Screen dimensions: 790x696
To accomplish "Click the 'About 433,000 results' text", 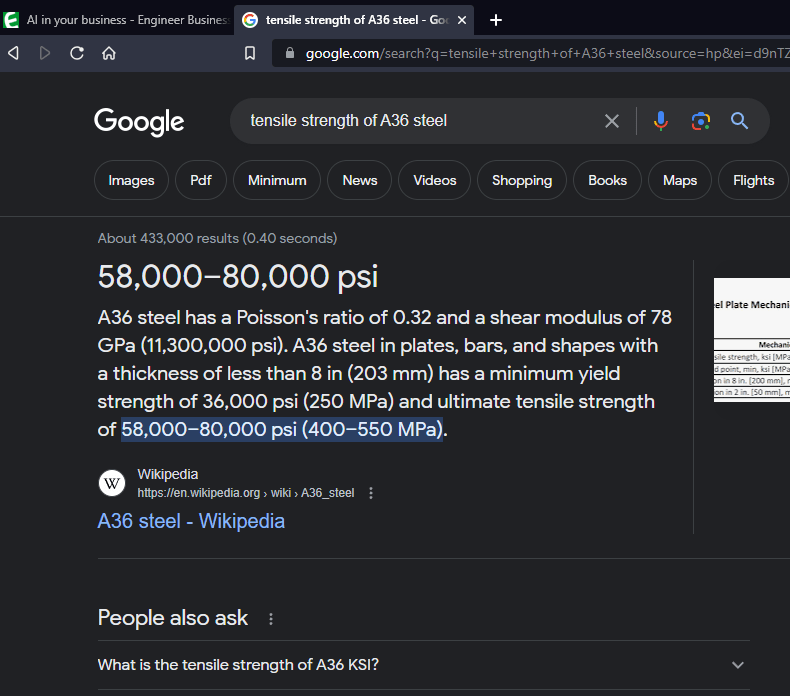I will 217,238.
